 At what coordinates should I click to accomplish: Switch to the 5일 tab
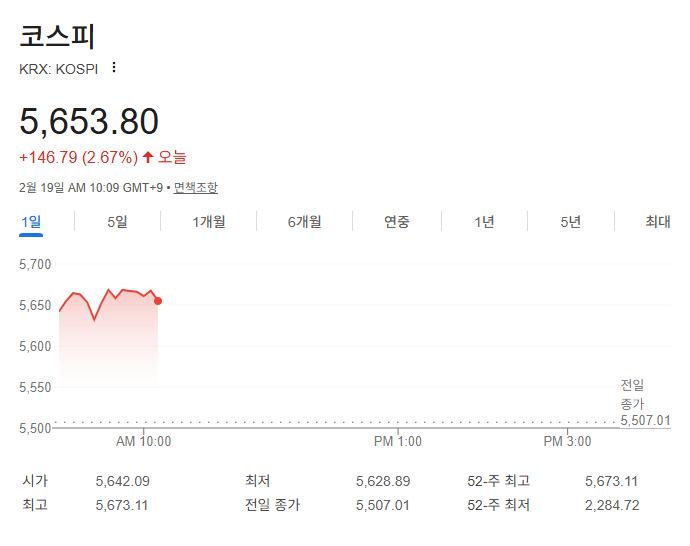(x=117, y=222)
